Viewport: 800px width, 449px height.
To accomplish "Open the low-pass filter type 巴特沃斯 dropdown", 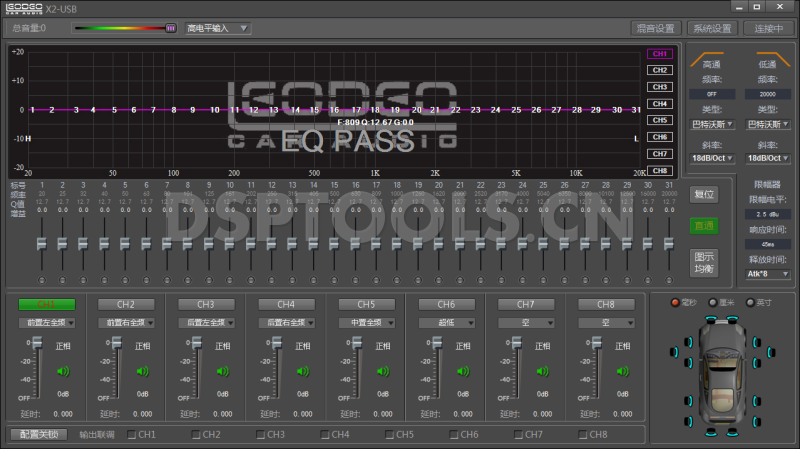I will [768, 124].
